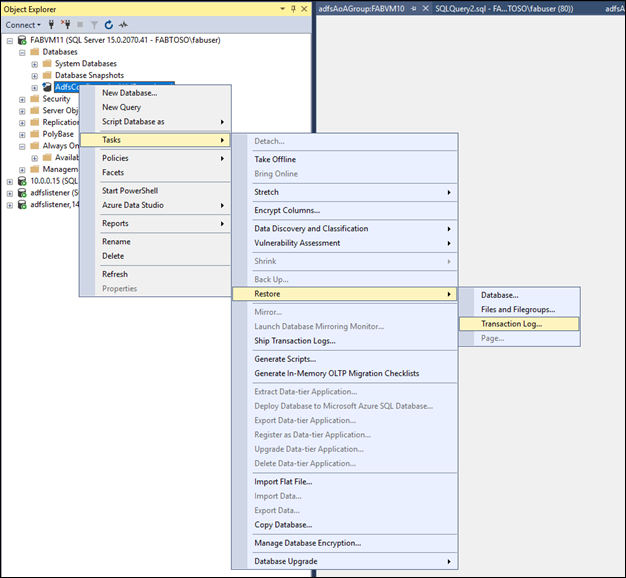Screen dimensions: 626x578
Task: Click the System Databases folder icon
Action: (47, 63)
